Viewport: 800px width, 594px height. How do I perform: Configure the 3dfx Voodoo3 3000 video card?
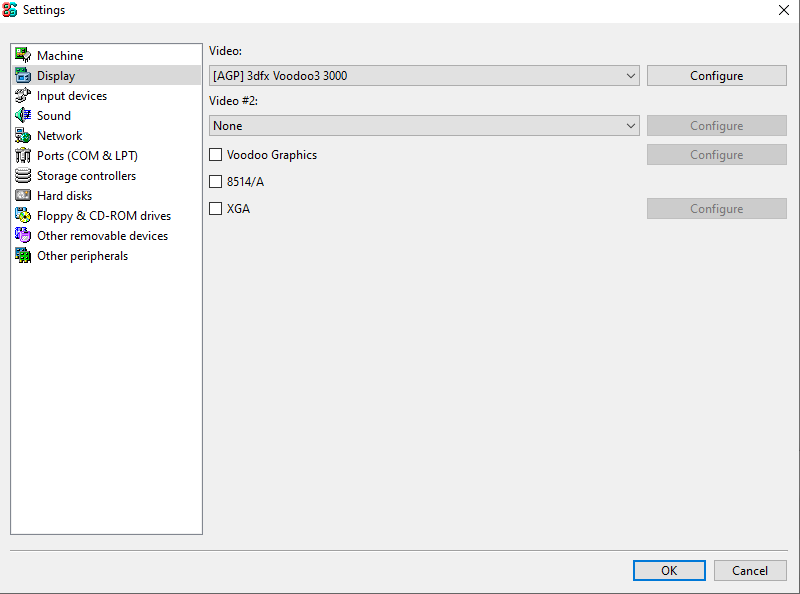click(717, 76)
